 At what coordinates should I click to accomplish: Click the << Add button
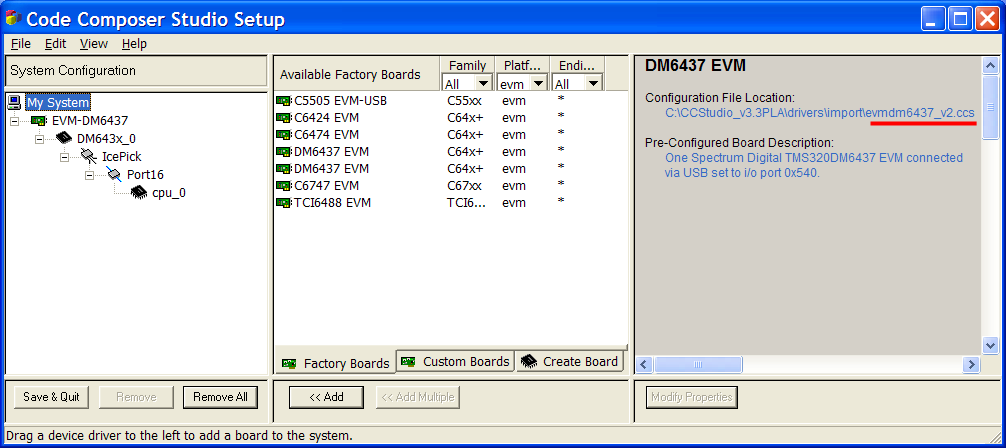[326, 397]
